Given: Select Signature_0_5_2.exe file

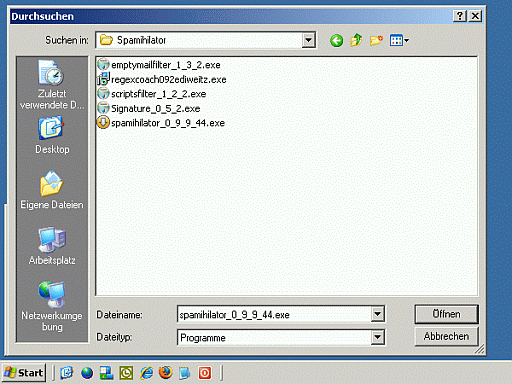Looking at the screenshot, I should (x=149, y=108).
